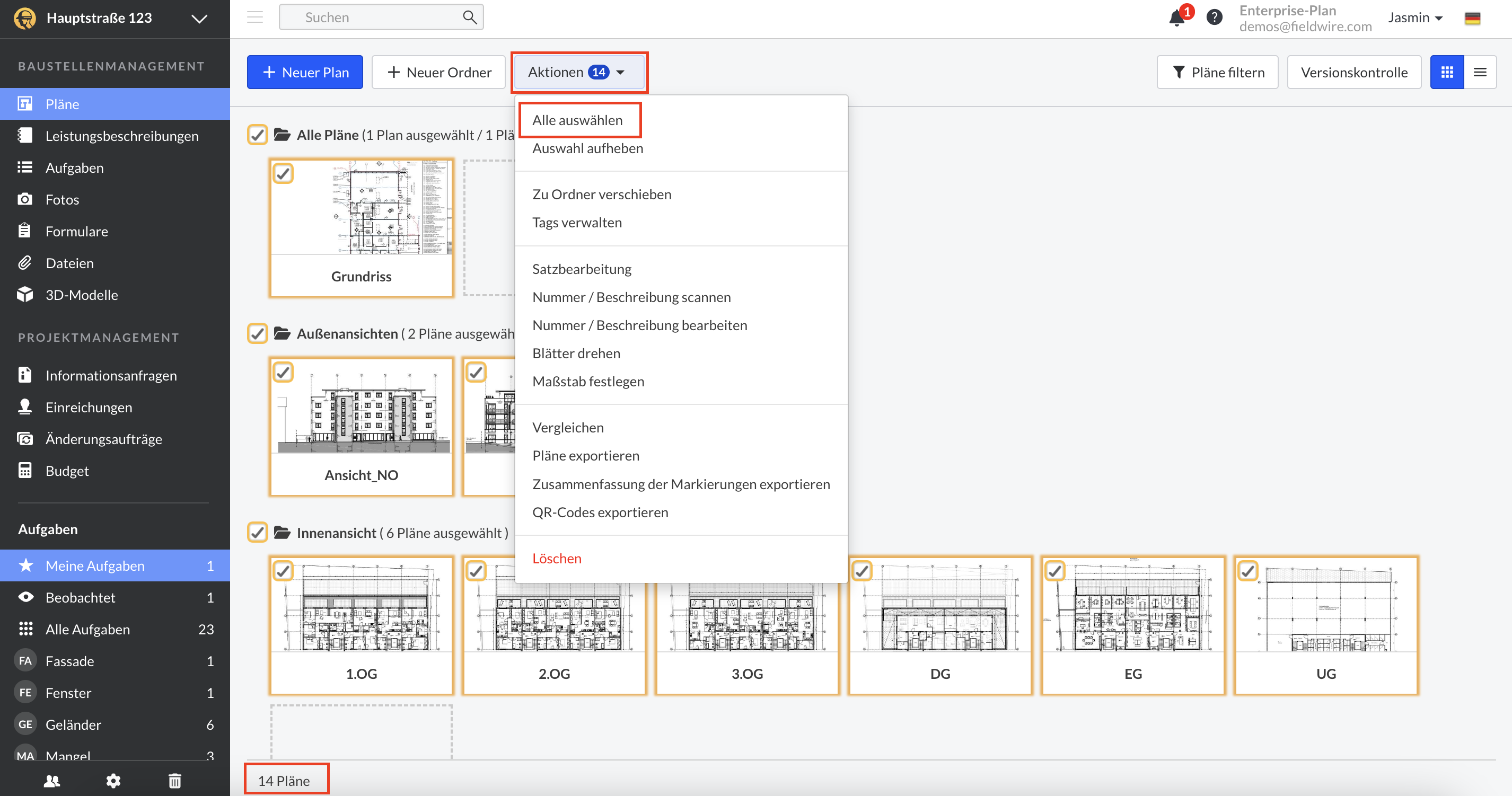The width and height of the screenshot is (1512, 796).
Task: Toggle the Innenansicht folder checkbox
Action: (x=258, y=533)
